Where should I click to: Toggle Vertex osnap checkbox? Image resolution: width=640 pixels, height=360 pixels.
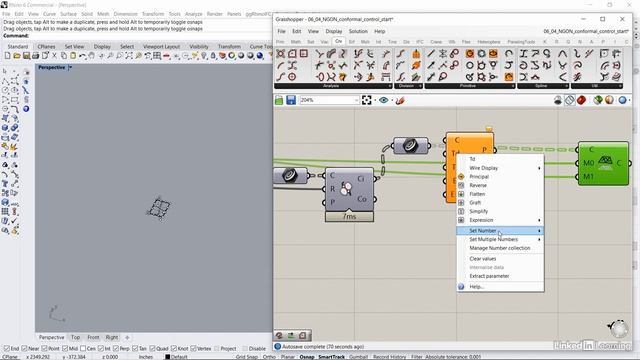[x=193, y=349]
